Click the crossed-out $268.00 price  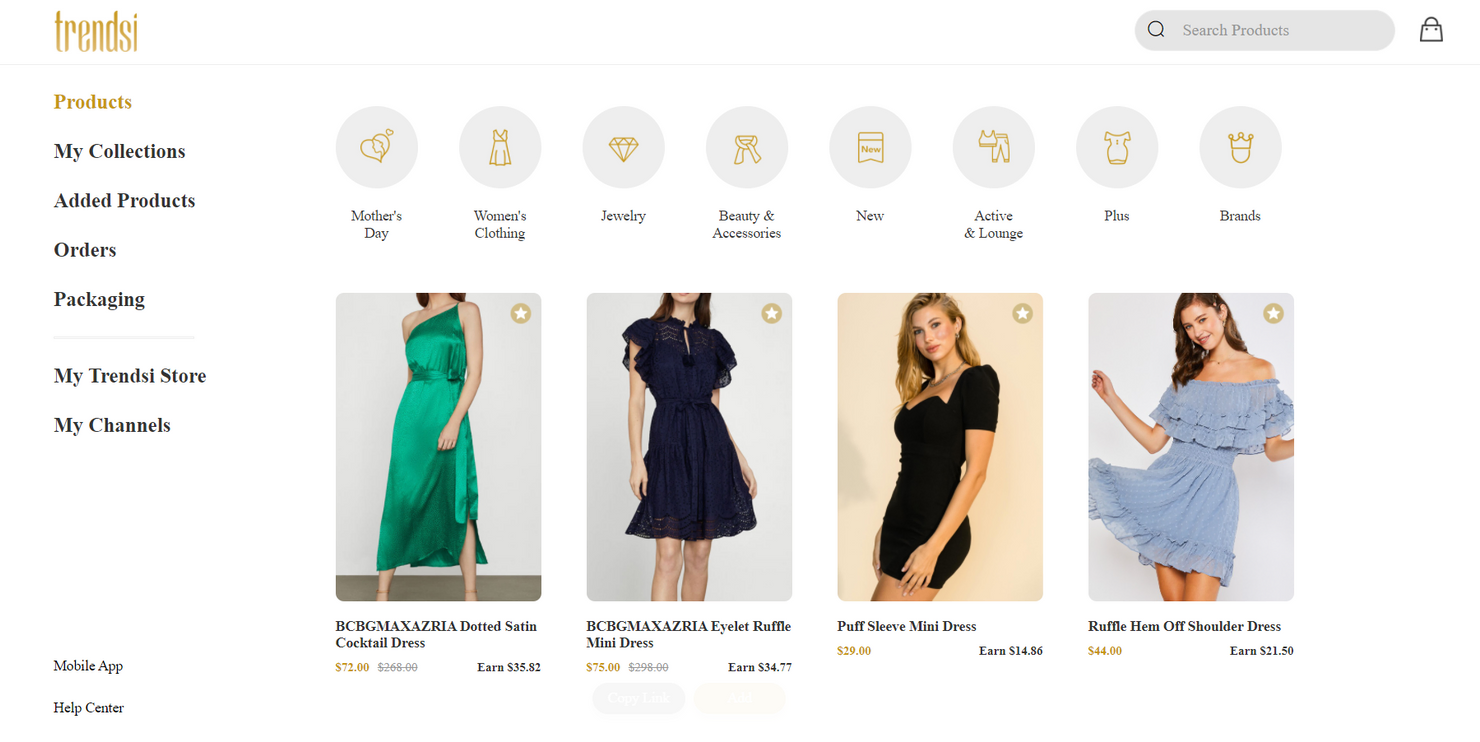tap(398, 667)
